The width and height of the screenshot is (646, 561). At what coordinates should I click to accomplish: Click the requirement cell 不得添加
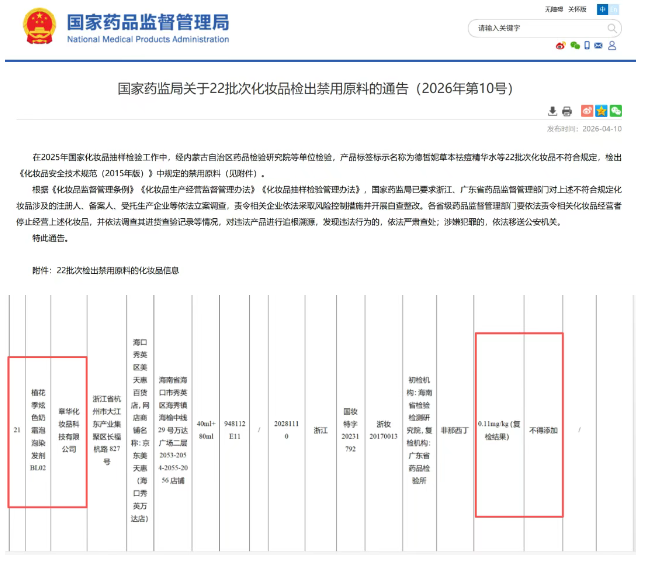(543, 430)
